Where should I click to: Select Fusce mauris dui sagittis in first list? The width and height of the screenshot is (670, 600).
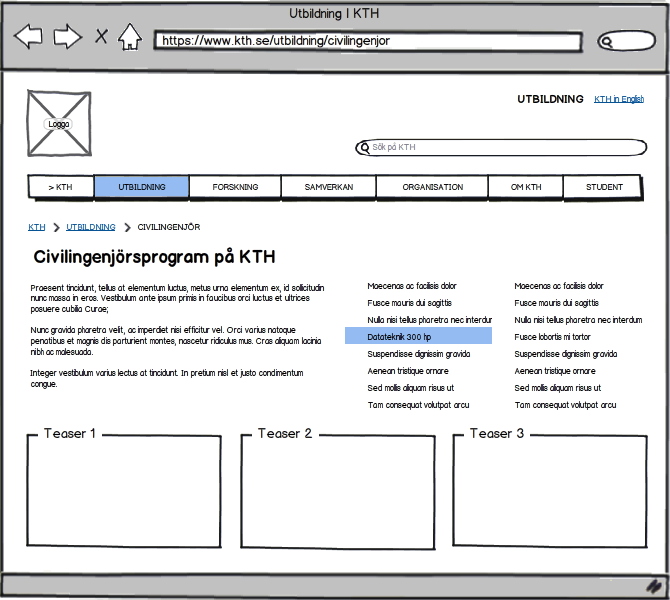[x=409, y=303]
